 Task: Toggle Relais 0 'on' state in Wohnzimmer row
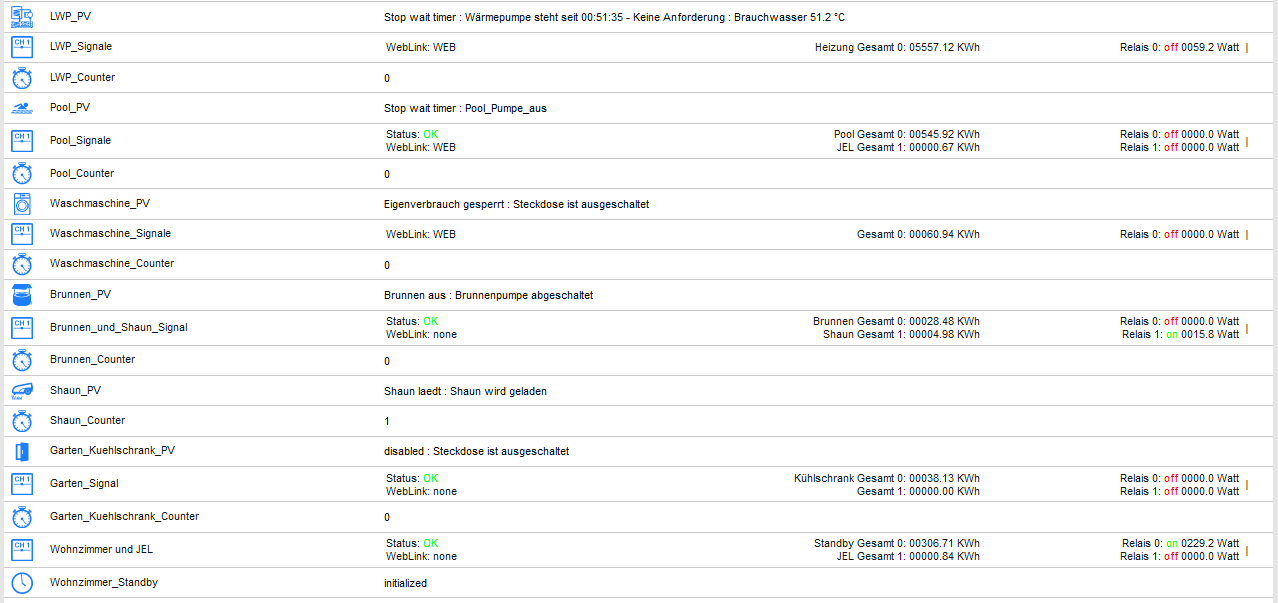1172,543
